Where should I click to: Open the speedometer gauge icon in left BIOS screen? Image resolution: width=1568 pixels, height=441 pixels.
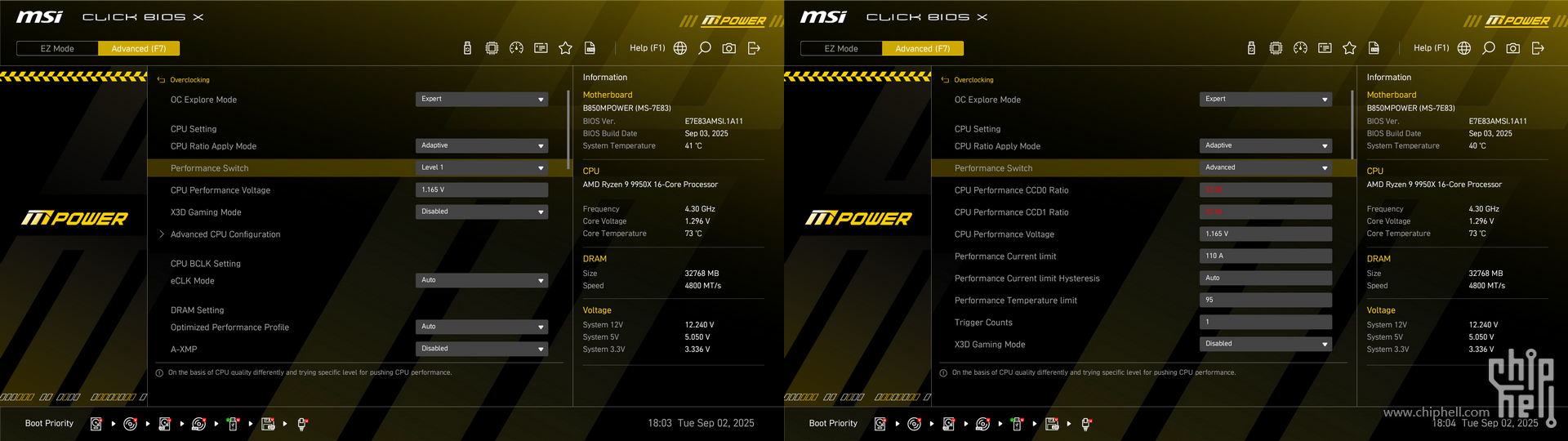tap(516, 48)
